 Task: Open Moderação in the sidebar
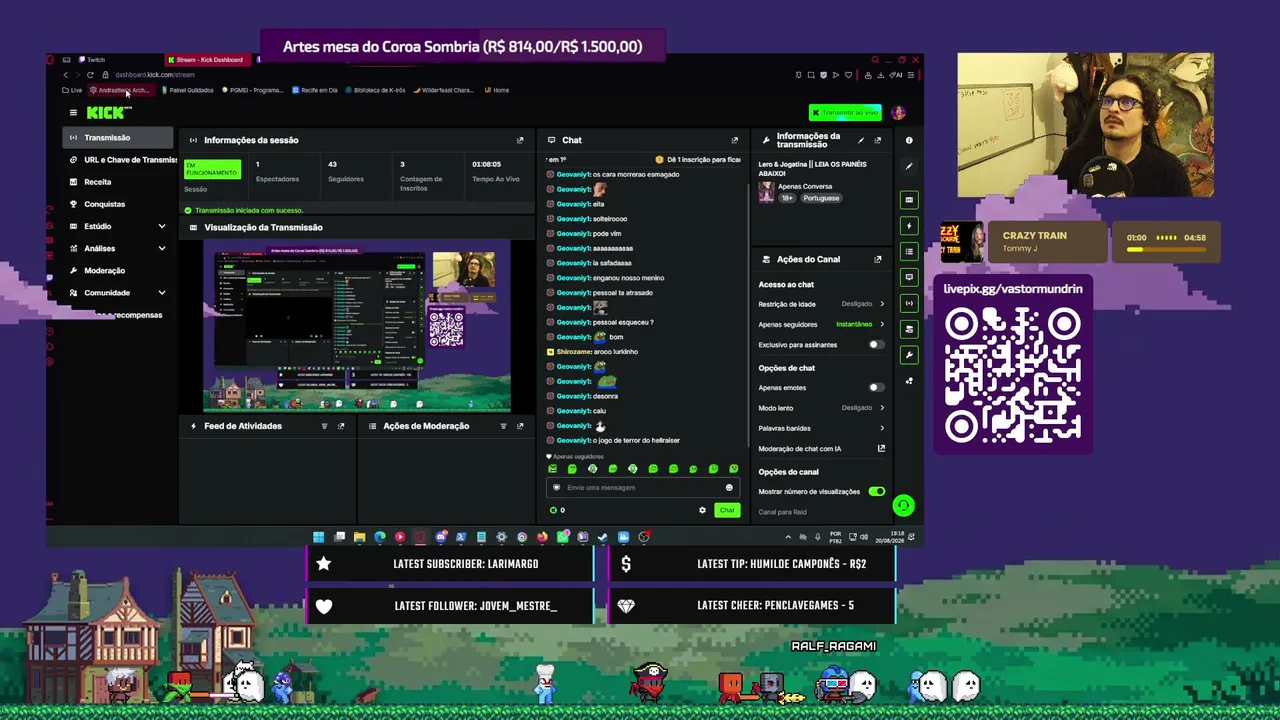pos(104,271)
